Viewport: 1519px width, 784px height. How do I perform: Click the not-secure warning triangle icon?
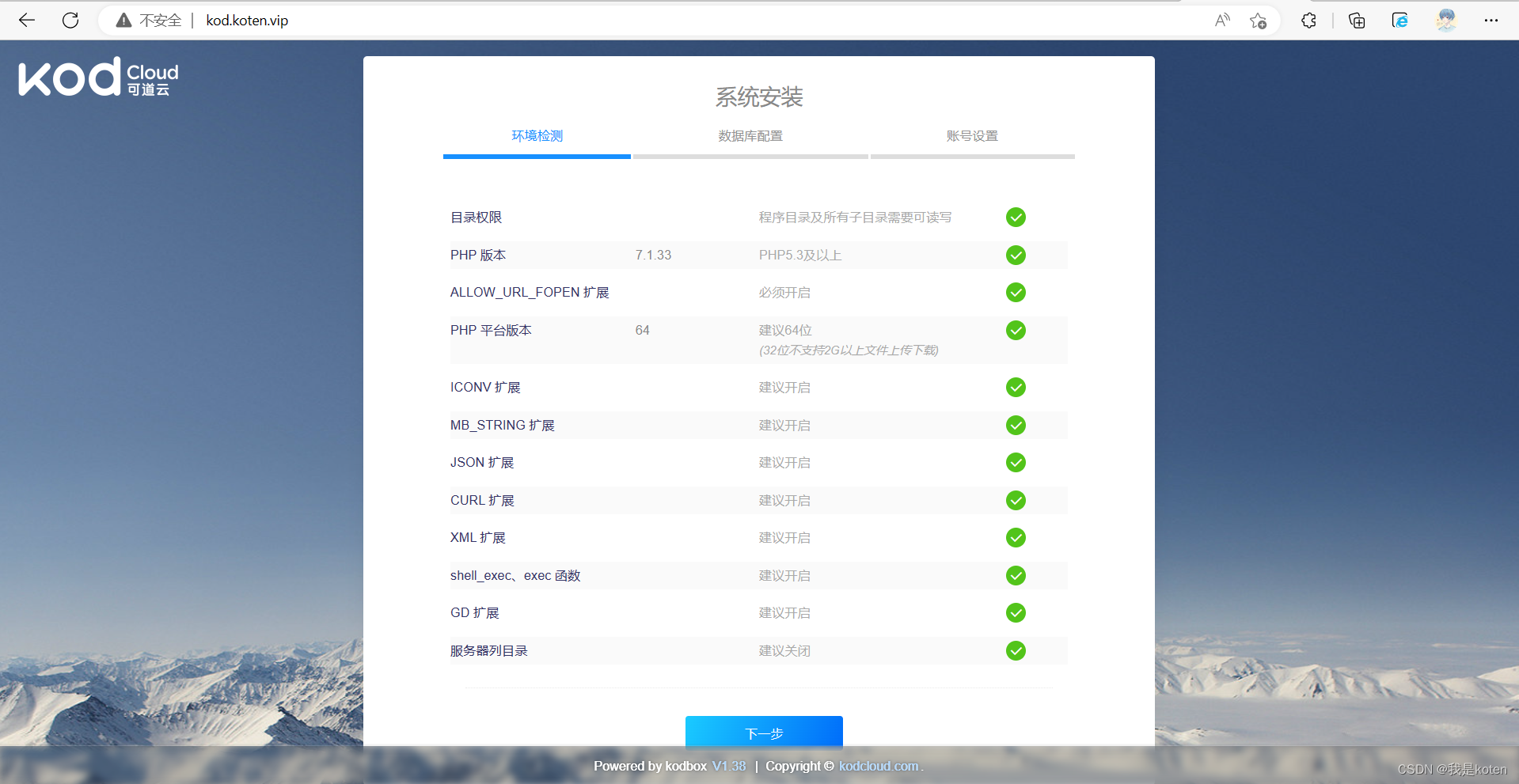click(x=123, y=21)
